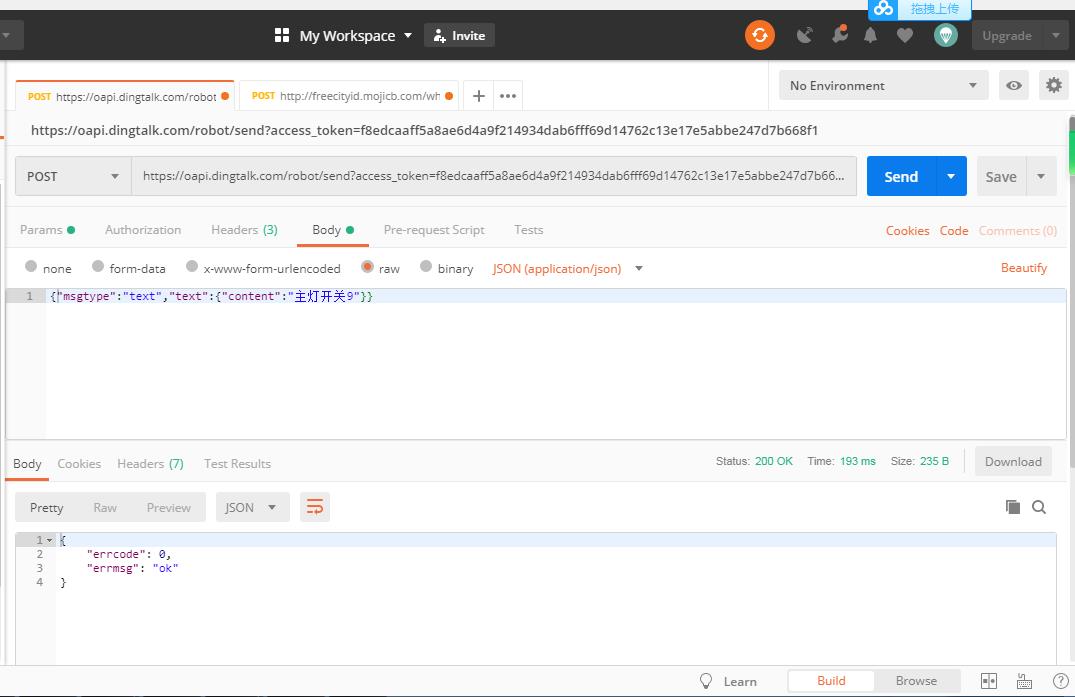The width and height of the screenshot is (1075, 697).
Task: Switch to the Pre-request Script tab
Action: pos(434,230)
